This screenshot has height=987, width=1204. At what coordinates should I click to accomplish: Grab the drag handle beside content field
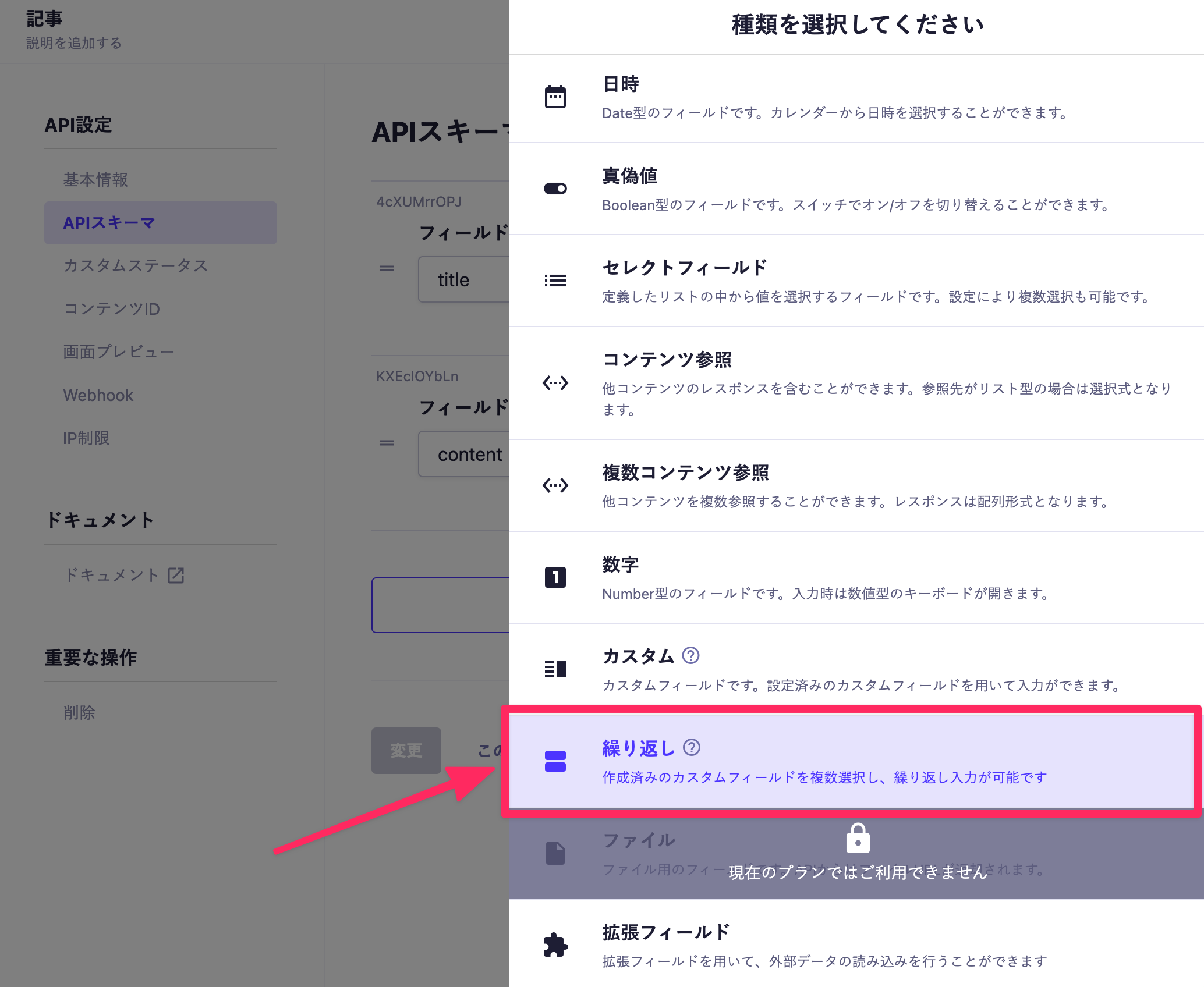click(387, 443)
